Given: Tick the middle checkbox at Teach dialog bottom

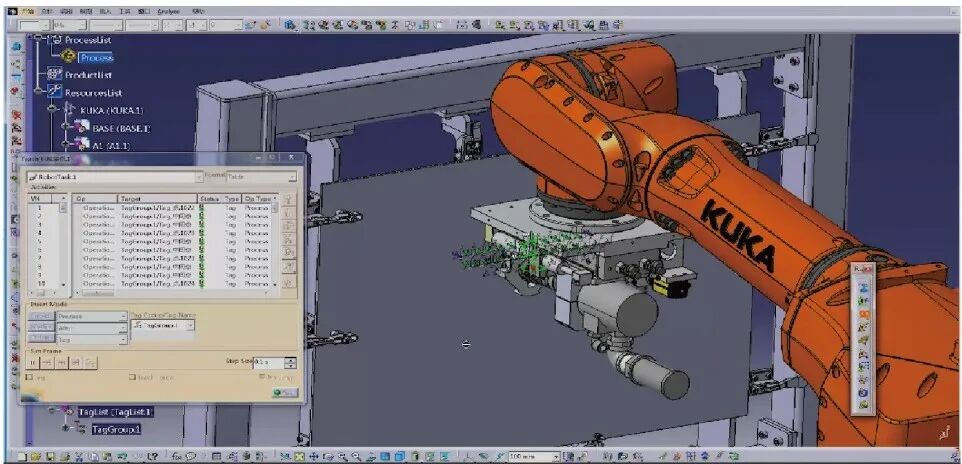Looking at the screenshot, I should coord(133,377).
